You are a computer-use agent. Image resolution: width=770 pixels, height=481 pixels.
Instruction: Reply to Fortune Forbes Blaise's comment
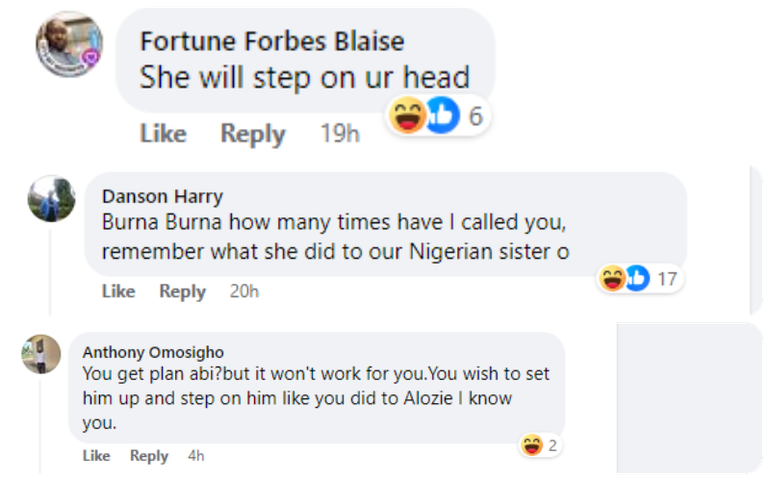tap(253, 133)
